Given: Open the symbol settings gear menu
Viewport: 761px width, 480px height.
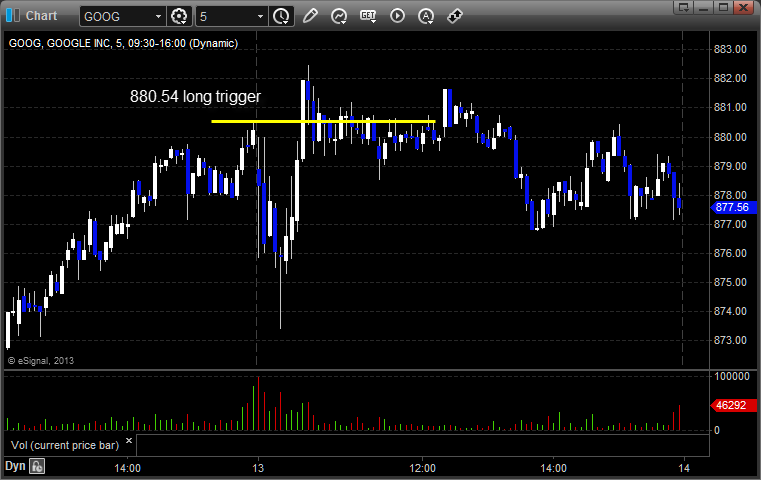Looking at the screenshot, I should click(x=179, y=17).
